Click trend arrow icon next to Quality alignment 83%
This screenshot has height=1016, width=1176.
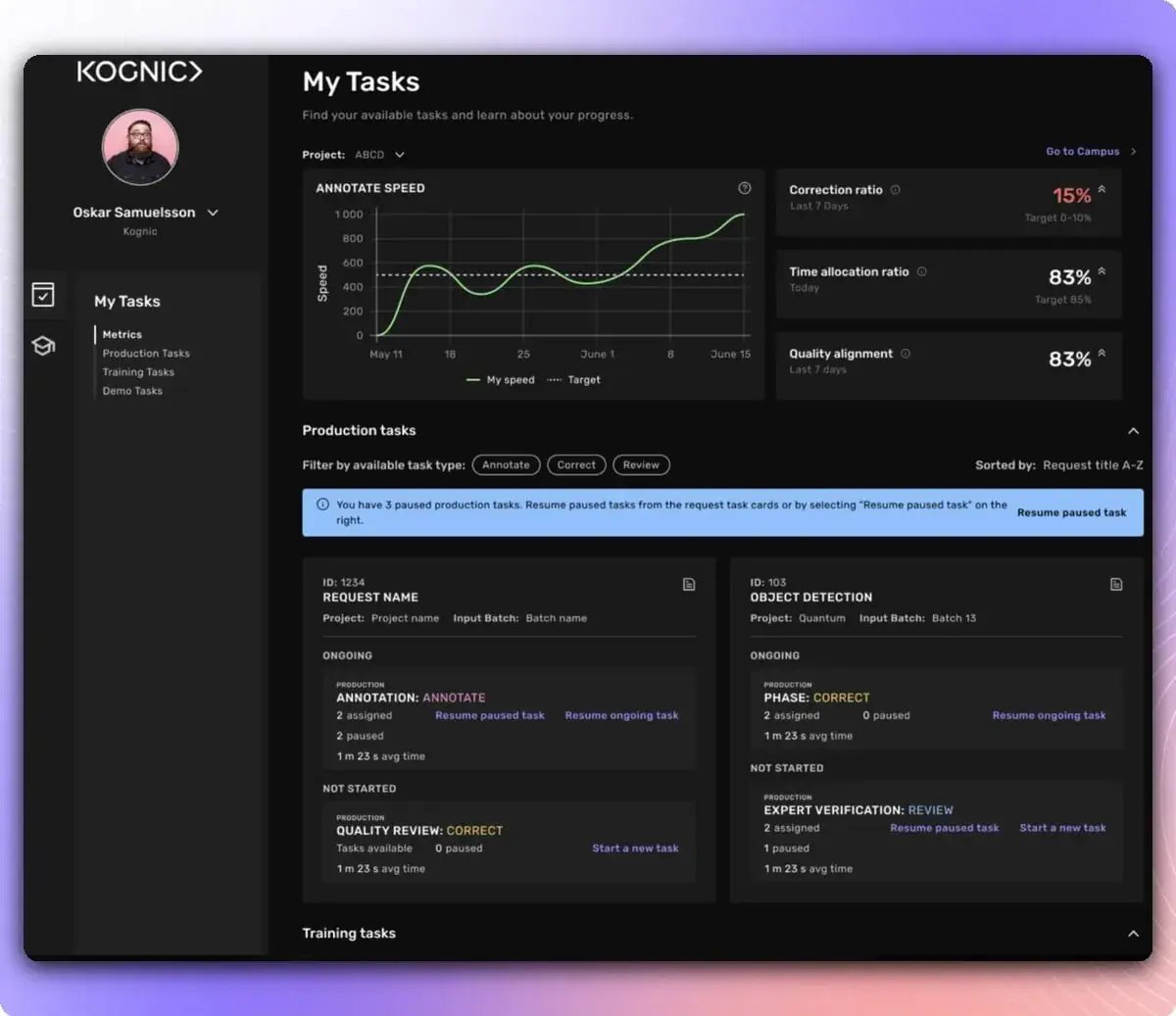pyautogui.click(x=1102, y=353)
